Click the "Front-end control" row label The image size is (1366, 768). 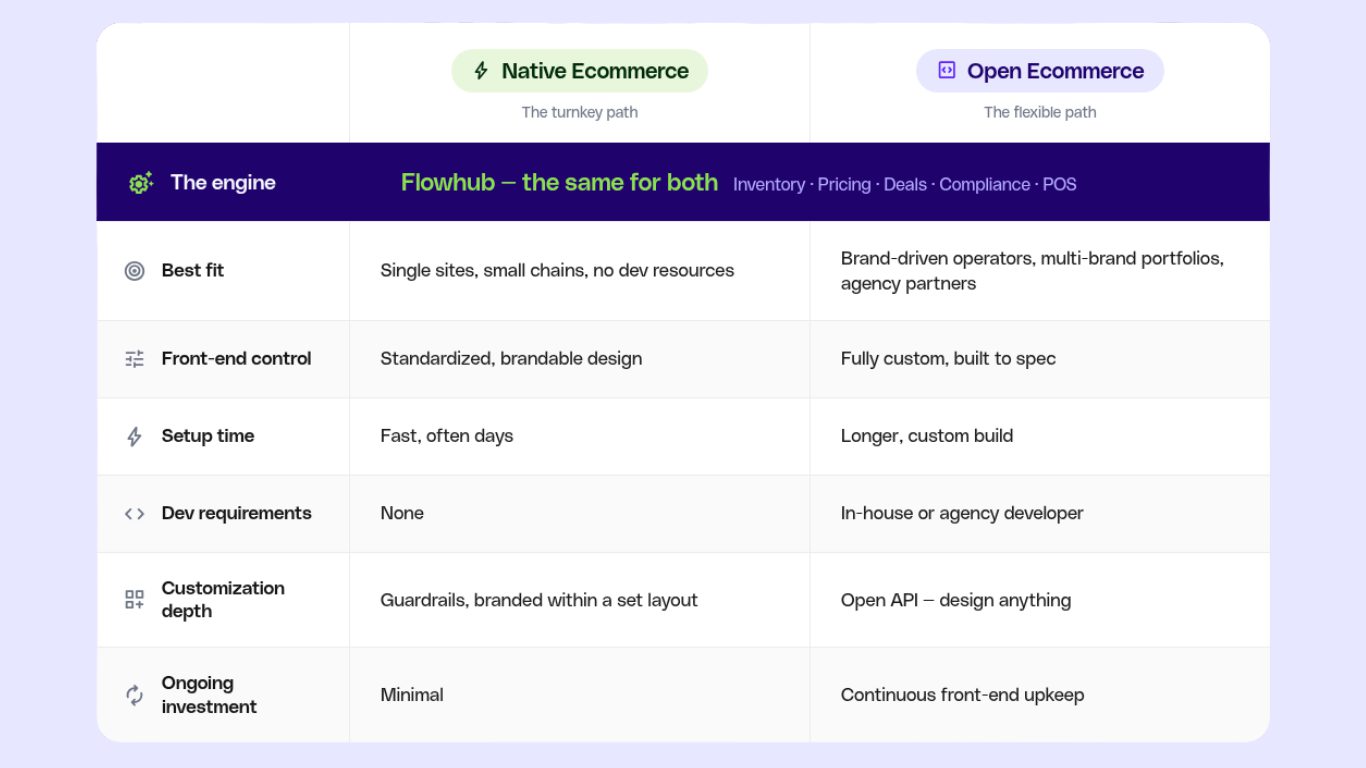click(236, 358)
